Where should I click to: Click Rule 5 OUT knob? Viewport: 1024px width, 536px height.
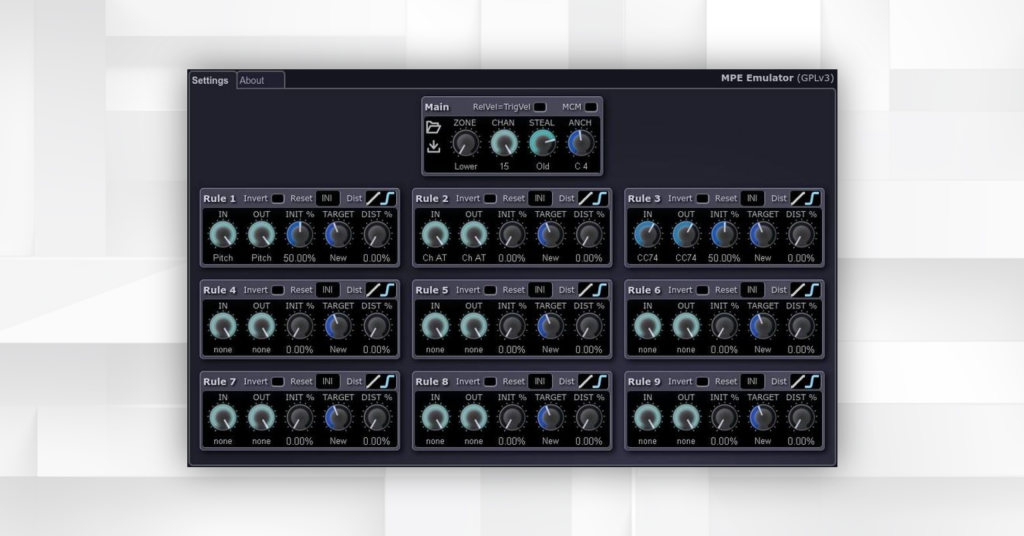point(473,326)
